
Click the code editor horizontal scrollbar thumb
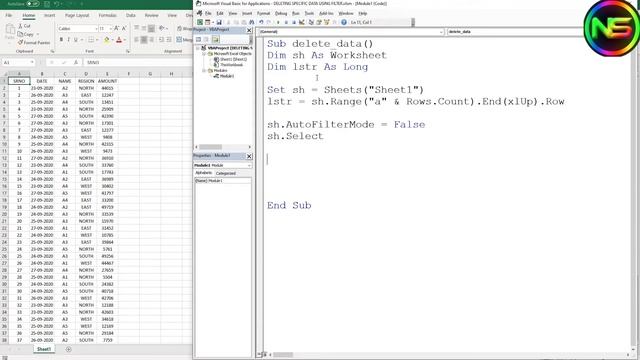283,355
